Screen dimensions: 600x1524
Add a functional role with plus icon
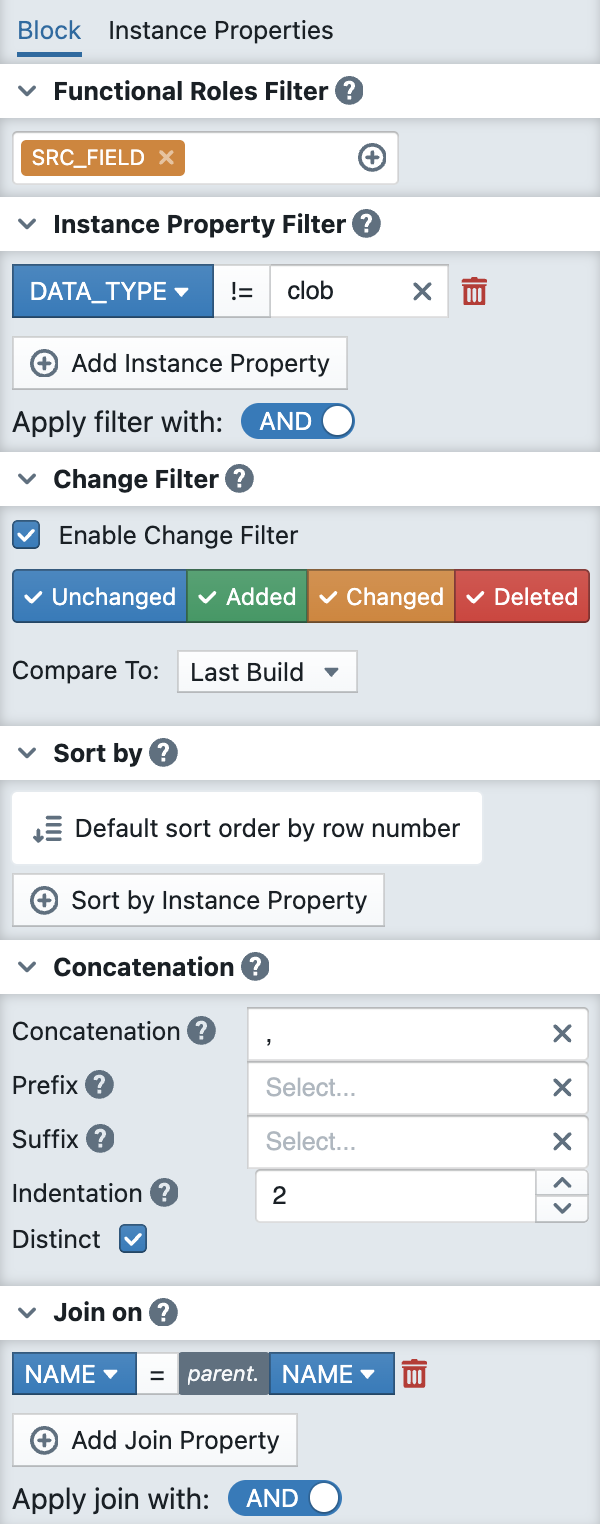point(372,158)
